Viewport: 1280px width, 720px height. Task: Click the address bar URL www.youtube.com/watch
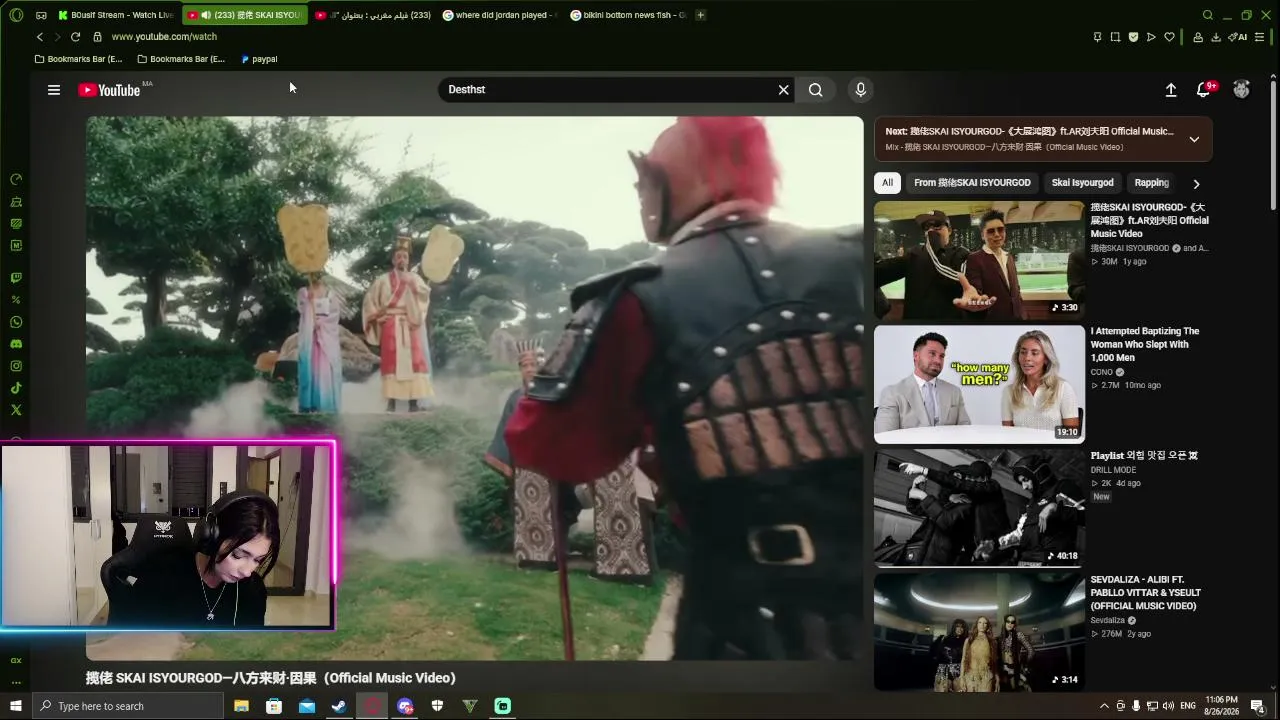click(x=164, y=37)
